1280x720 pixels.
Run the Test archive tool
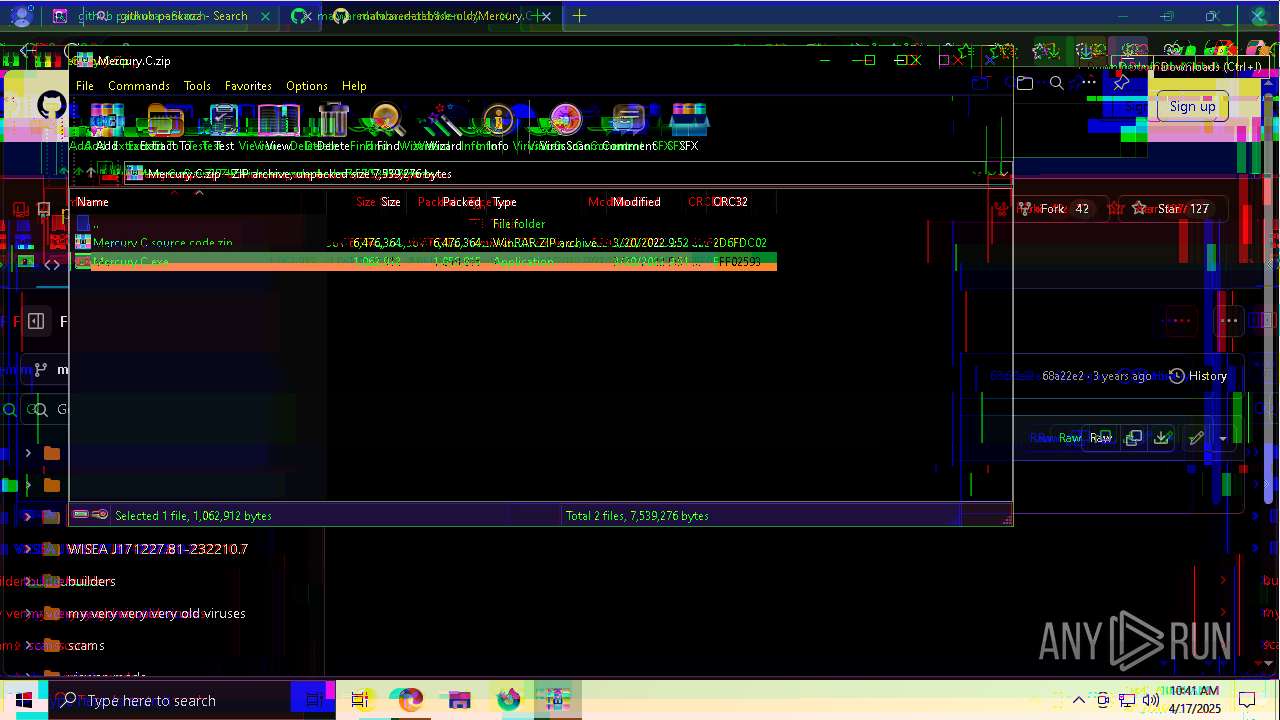pyautogui.click(x=224, y=127)
